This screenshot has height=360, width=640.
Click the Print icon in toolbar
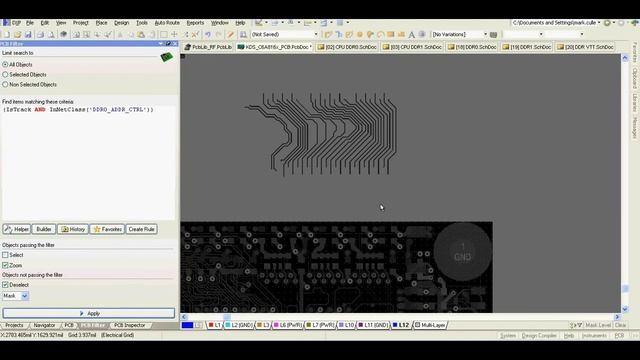click(x=40, y=35)
